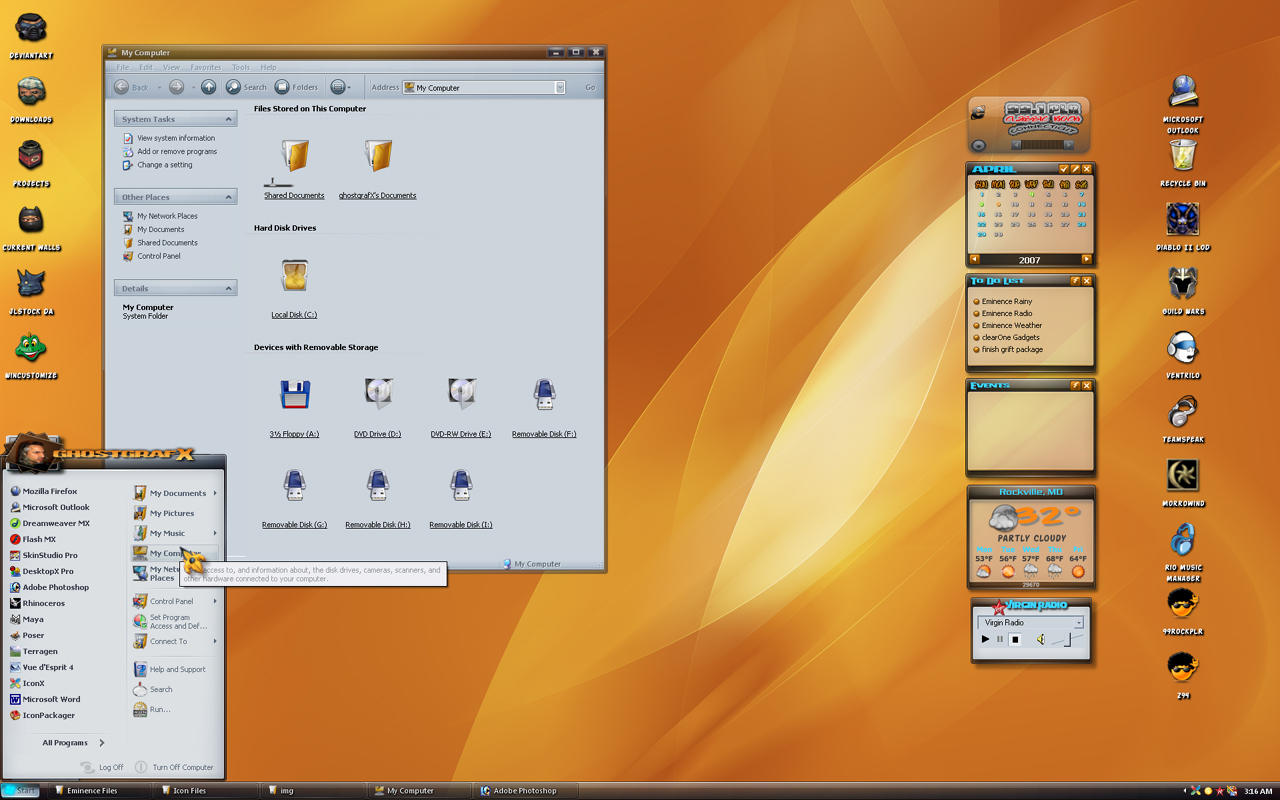Select the DVD Drive (D:) icon
This screenshot has height=800, width=1280.
[378, 395]
